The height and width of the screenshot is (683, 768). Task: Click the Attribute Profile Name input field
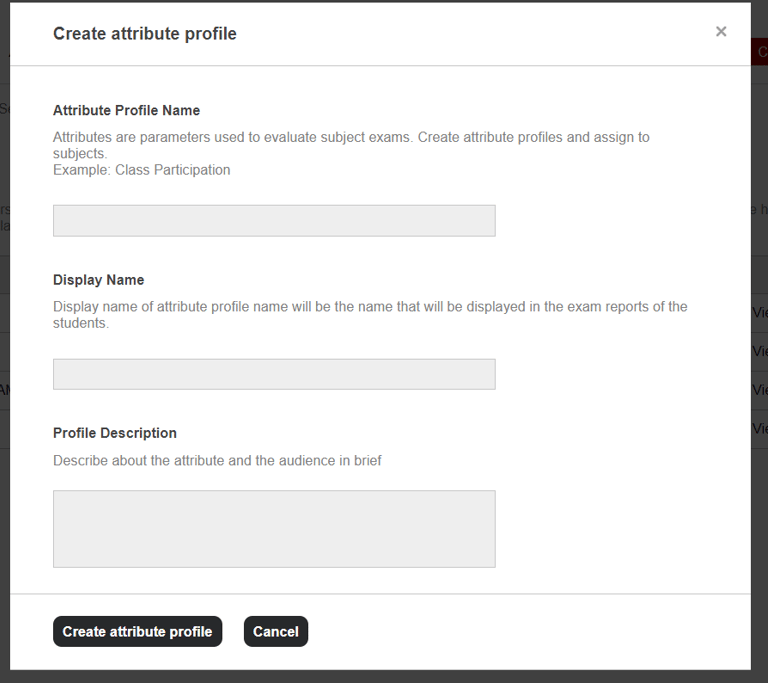point(274,221)
